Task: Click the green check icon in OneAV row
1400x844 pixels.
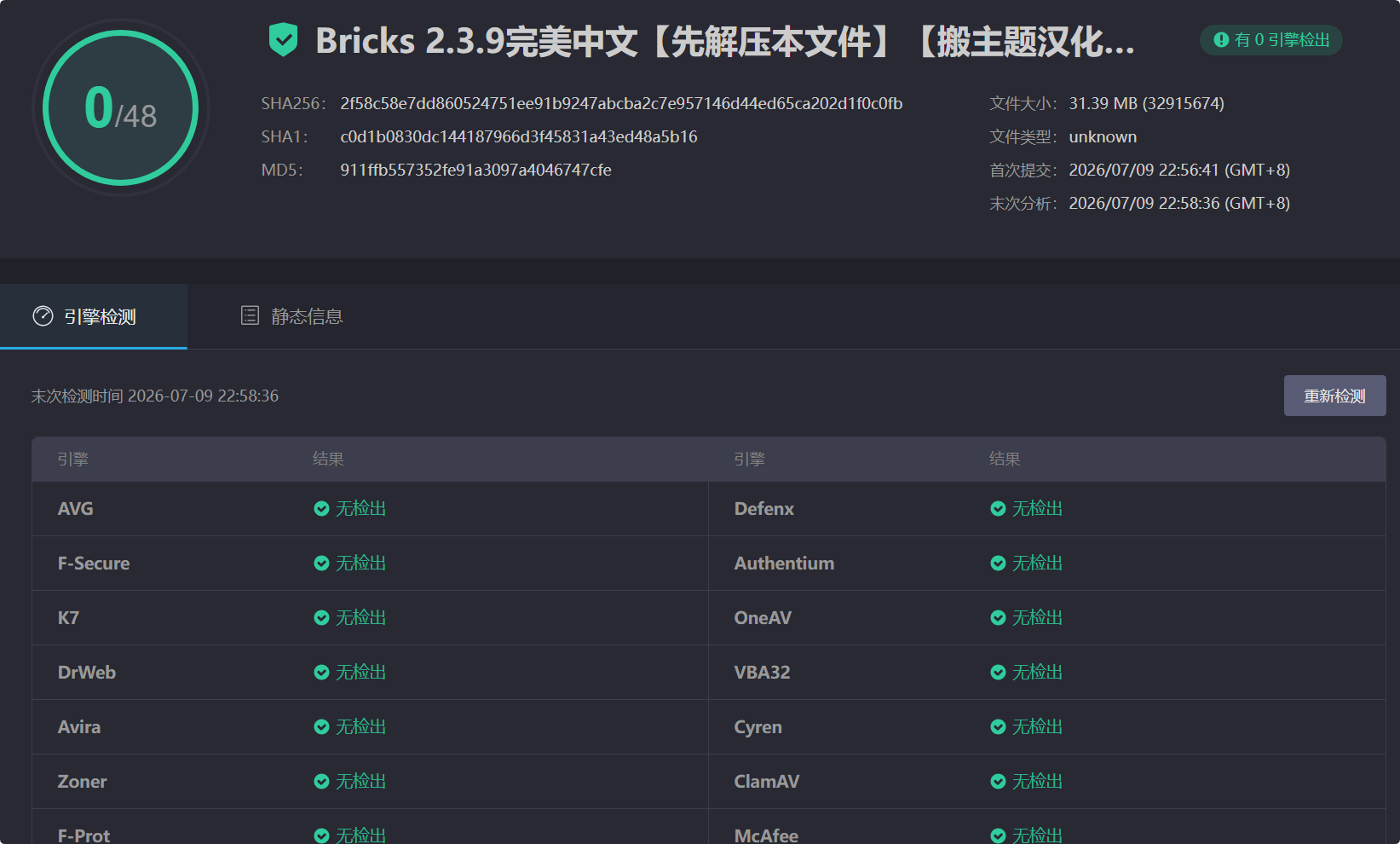Action: point(998,618)
